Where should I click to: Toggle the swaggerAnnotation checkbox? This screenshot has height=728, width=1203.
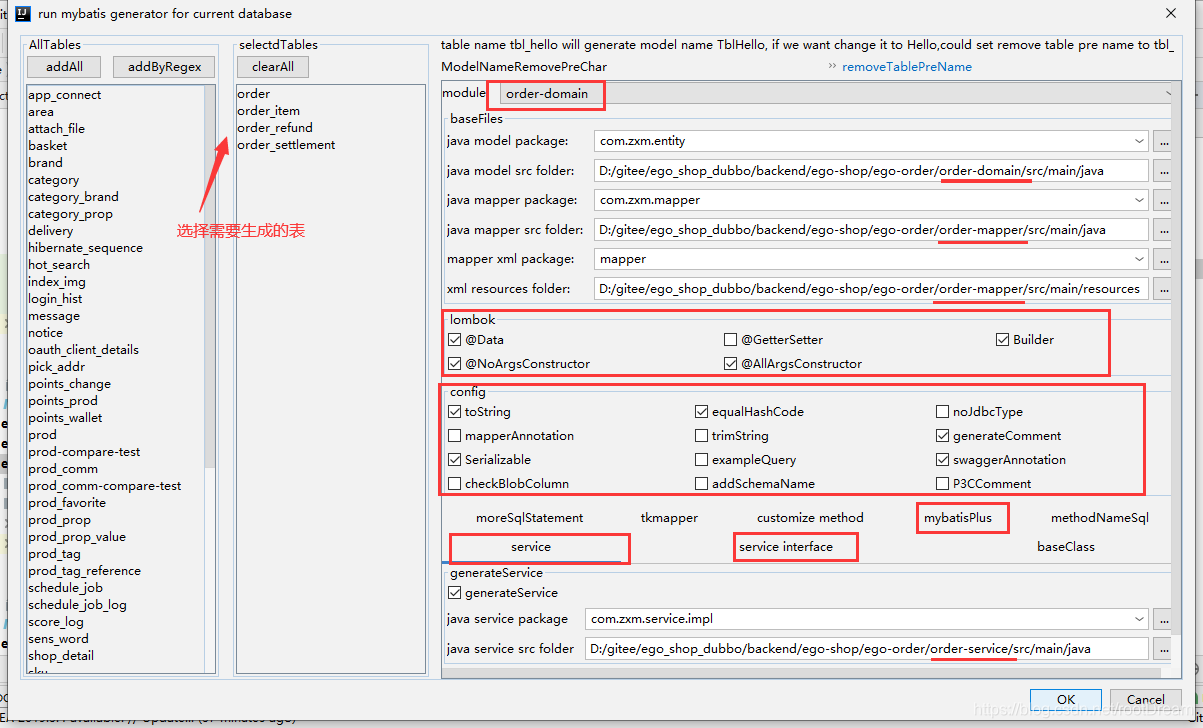942,460
